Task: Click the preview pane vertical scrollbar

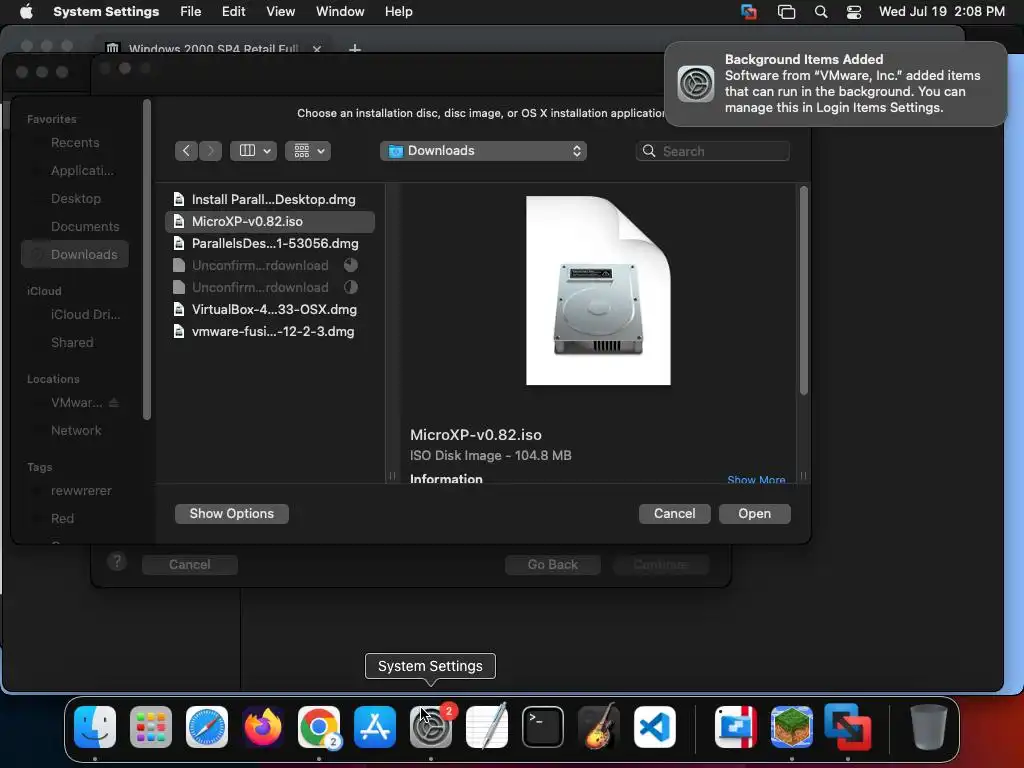Action: coord(803,291)
